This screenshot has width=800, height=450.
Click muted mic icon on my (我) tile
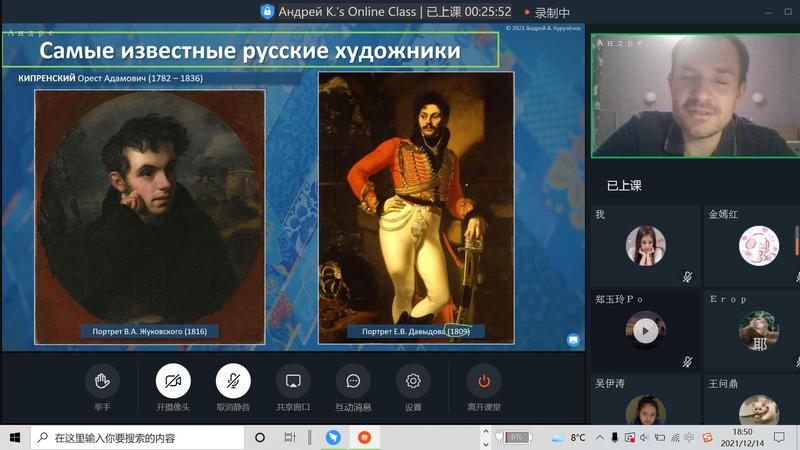pos(687,277)
